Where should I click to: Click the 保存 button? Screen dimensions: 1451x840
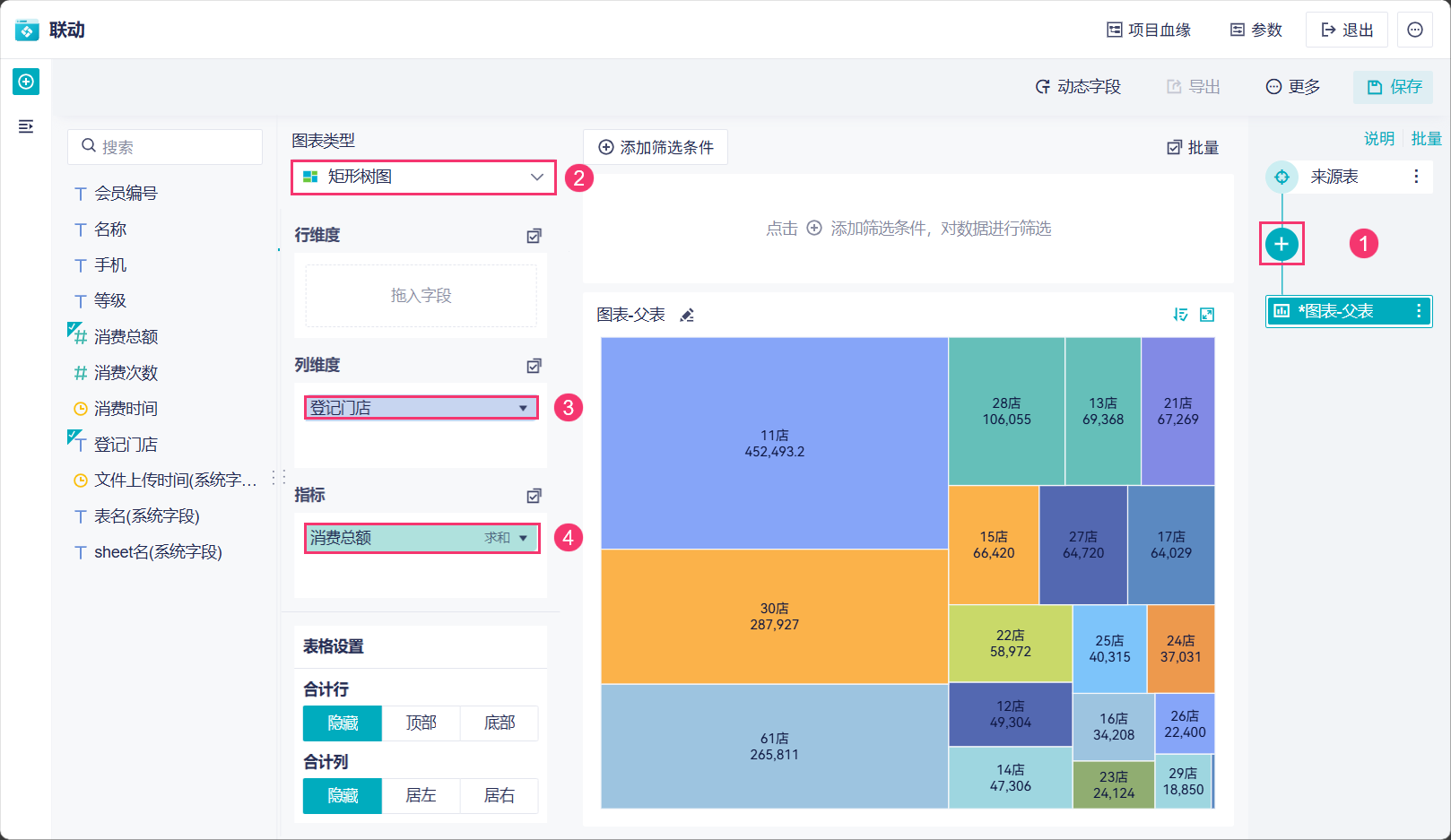(1394, 87)
